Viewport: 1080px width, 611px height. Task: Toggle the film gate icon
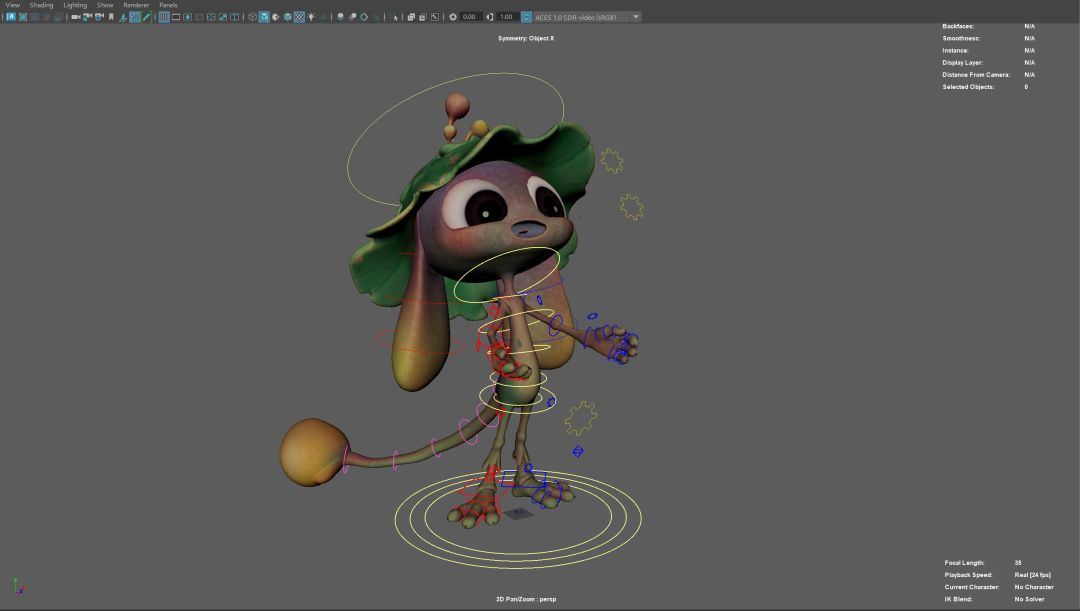(176, 17)
